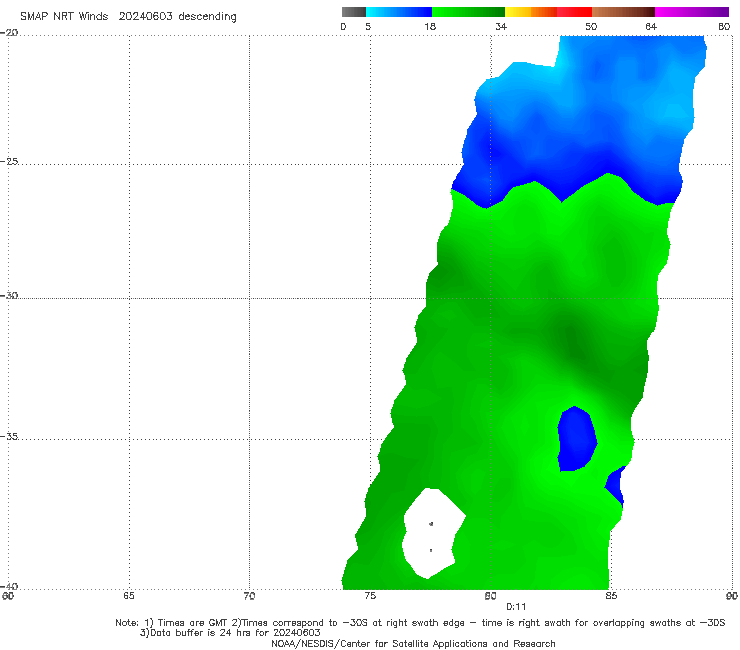
Task: Click the longitude label '70'
Action: click(x=249, y=596)
